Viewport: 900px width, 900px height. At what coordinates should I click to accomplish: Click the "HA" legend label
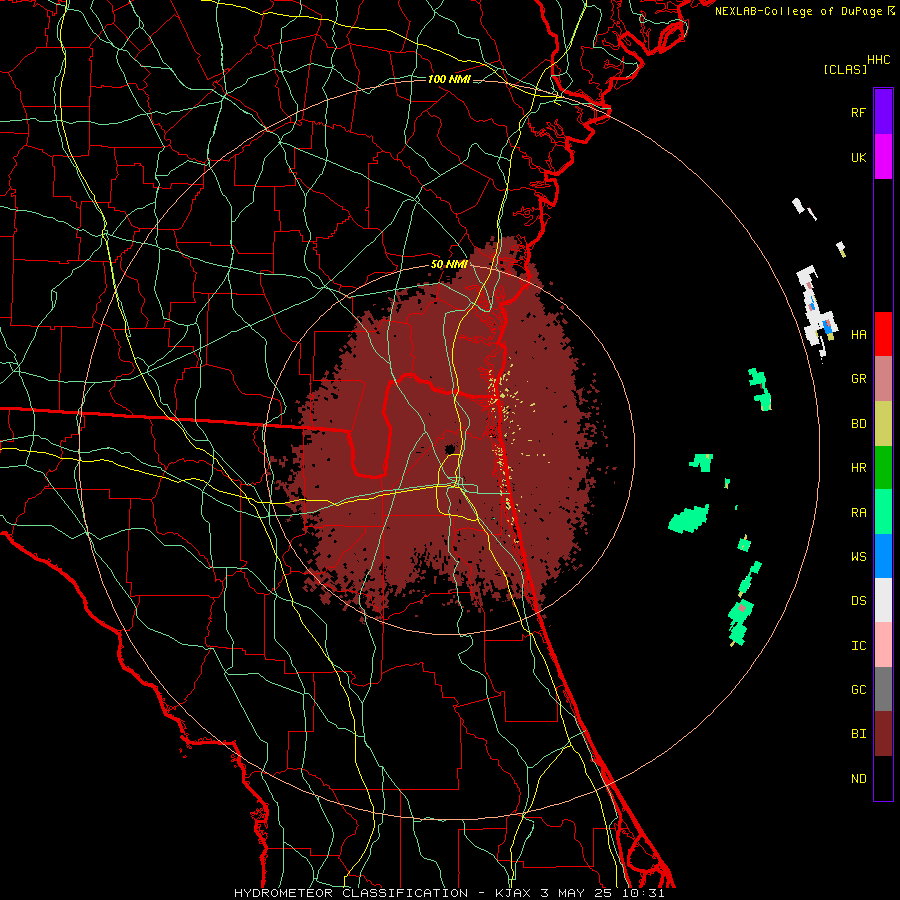858,335
